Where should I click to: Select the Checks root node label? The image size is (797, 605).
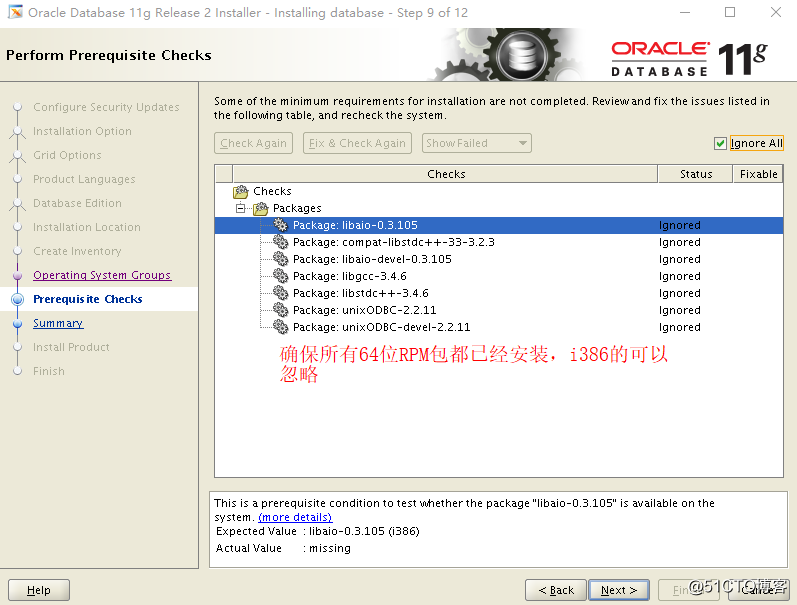tap(272, 191)
